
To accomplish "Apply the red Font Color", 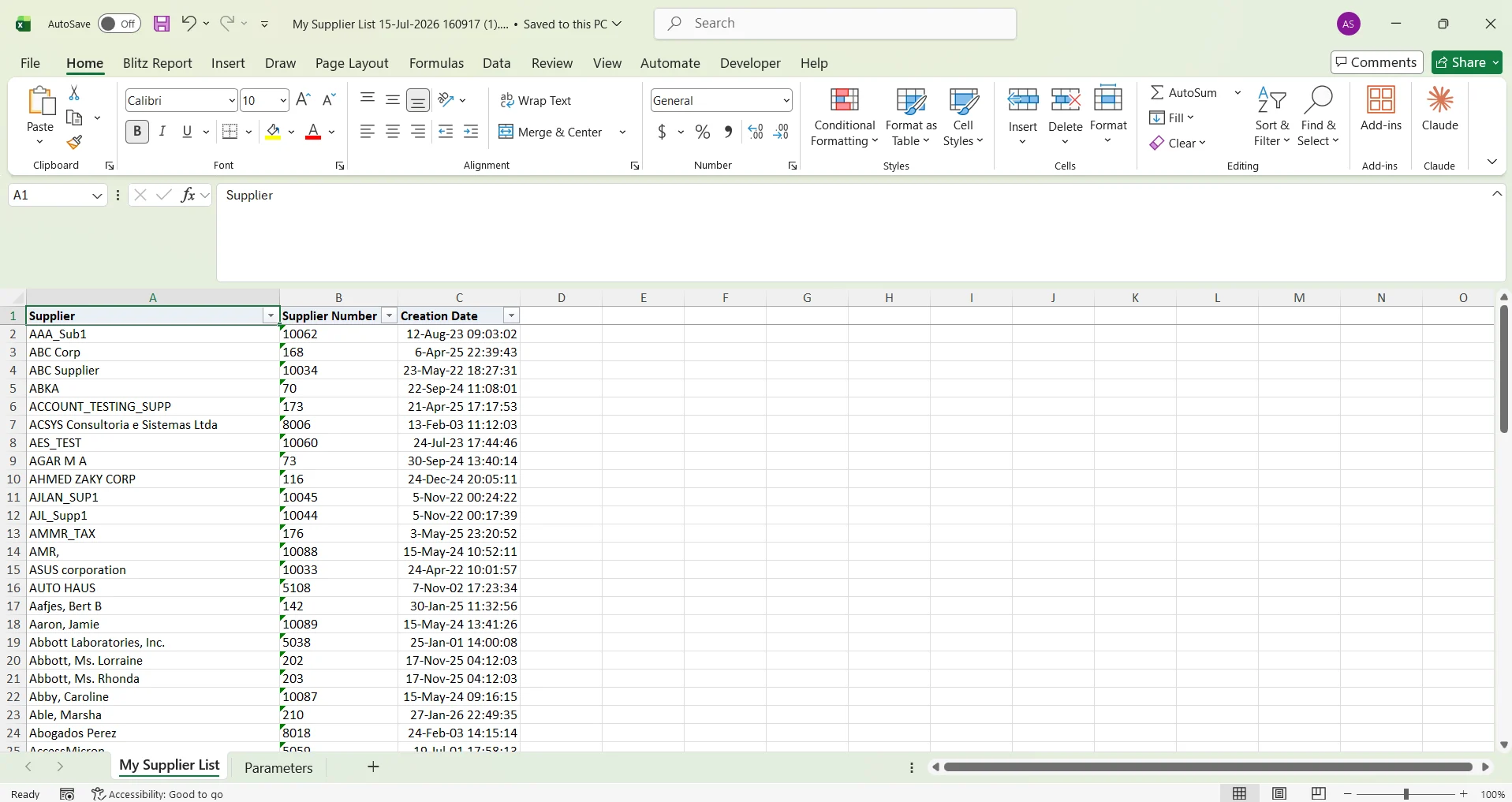I will click(x=313, y=132).
